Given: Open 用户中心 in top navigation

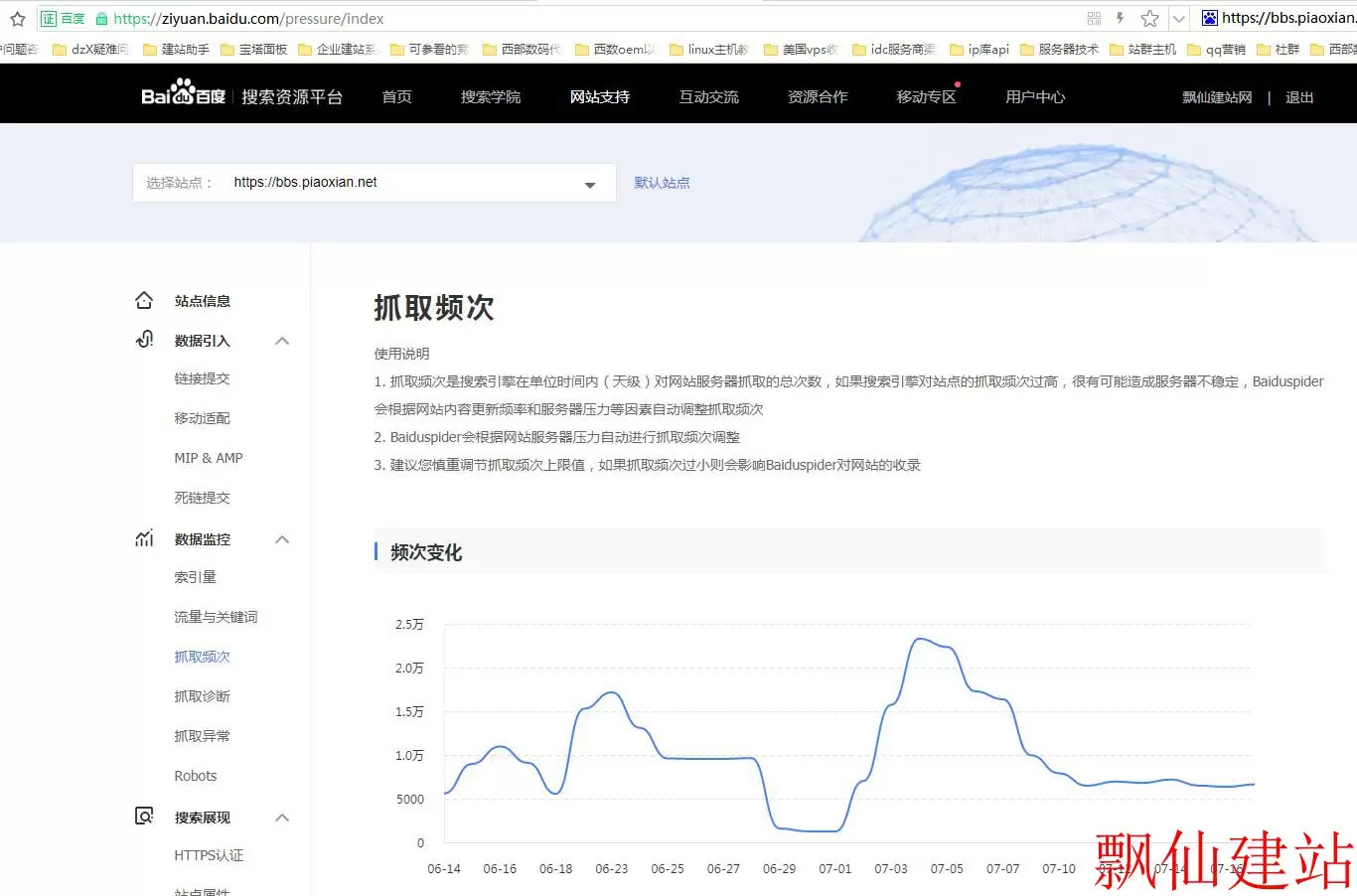Looking at the screenshot, I should (x=1035, y=96).
